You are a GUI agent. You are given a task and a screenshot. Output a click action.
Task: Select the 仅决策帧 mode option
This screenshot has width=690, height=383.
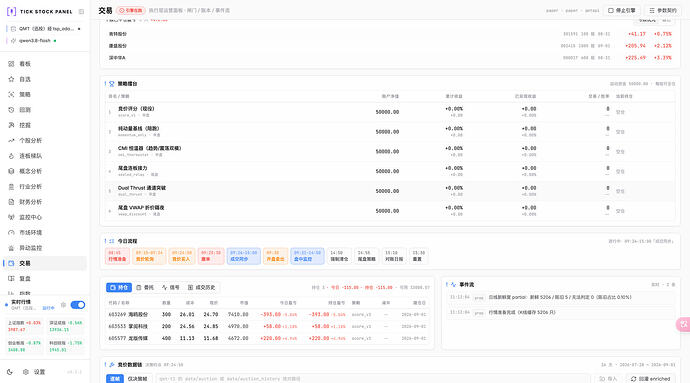(137, 379)
